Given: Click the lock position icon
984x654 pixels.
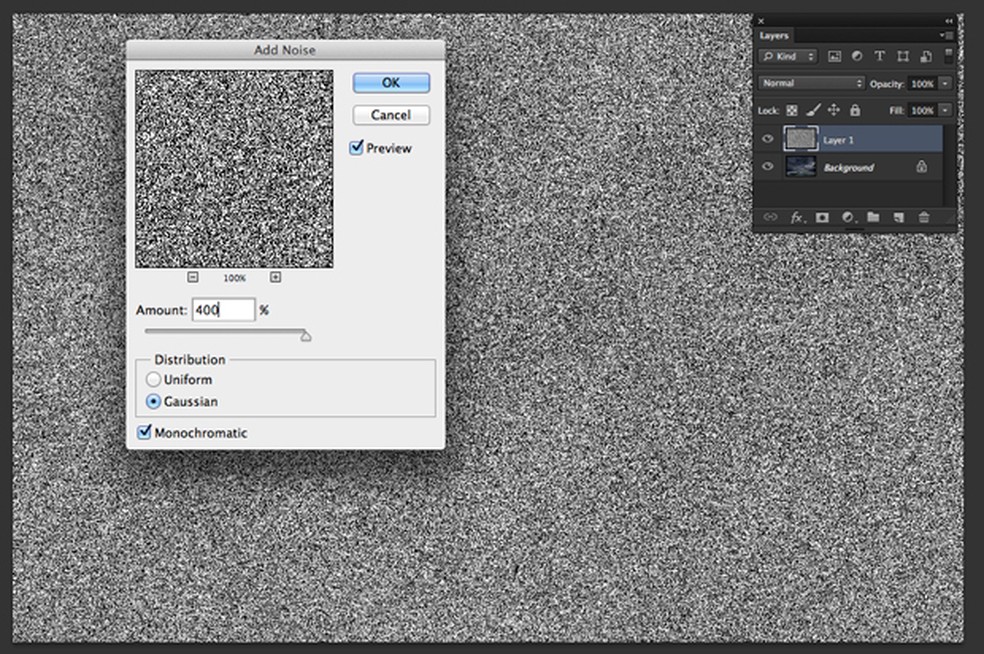Looking at the screenshot, I should [834, 110].
